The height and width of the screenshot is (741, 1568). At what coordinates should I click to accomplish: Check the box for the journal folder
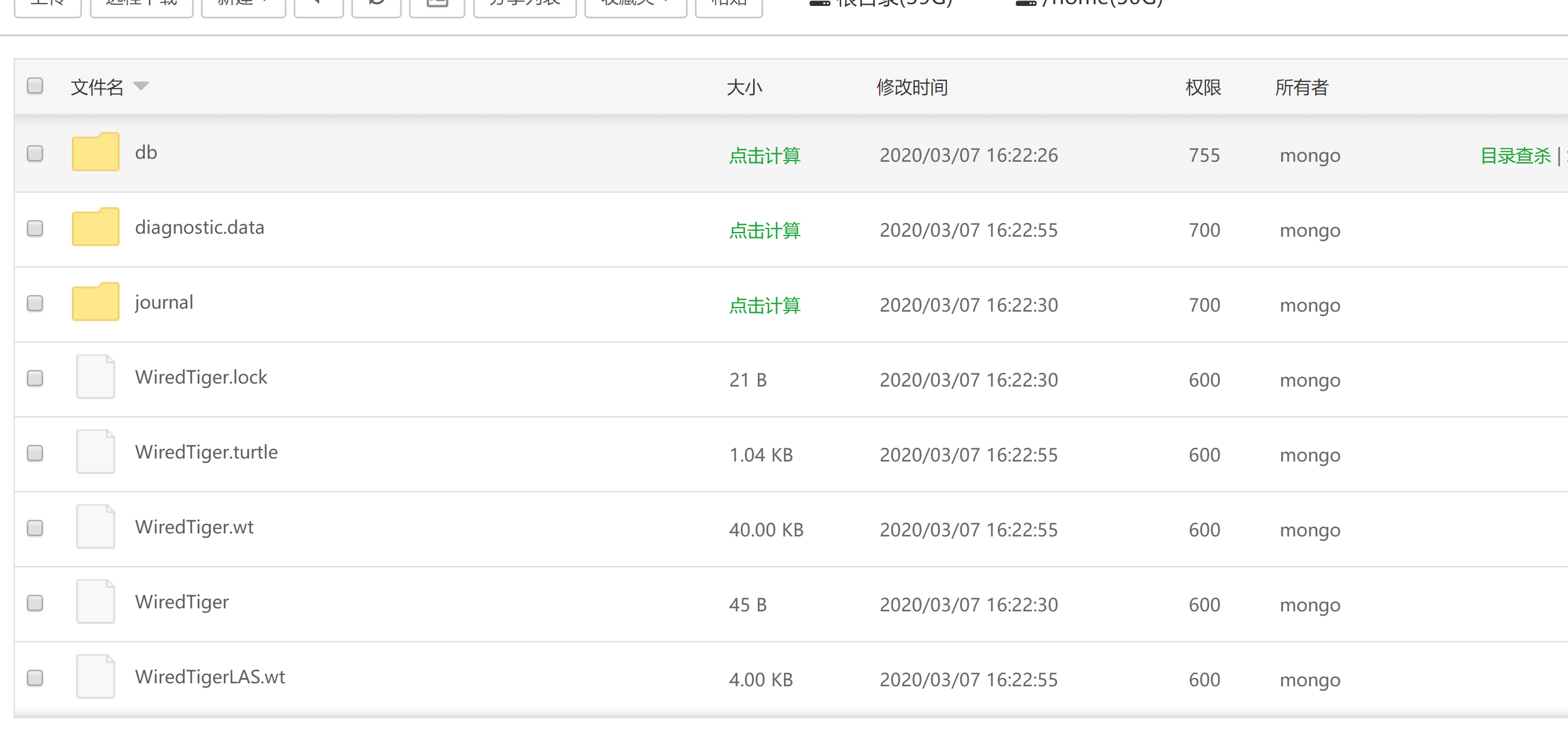(35, 303)
